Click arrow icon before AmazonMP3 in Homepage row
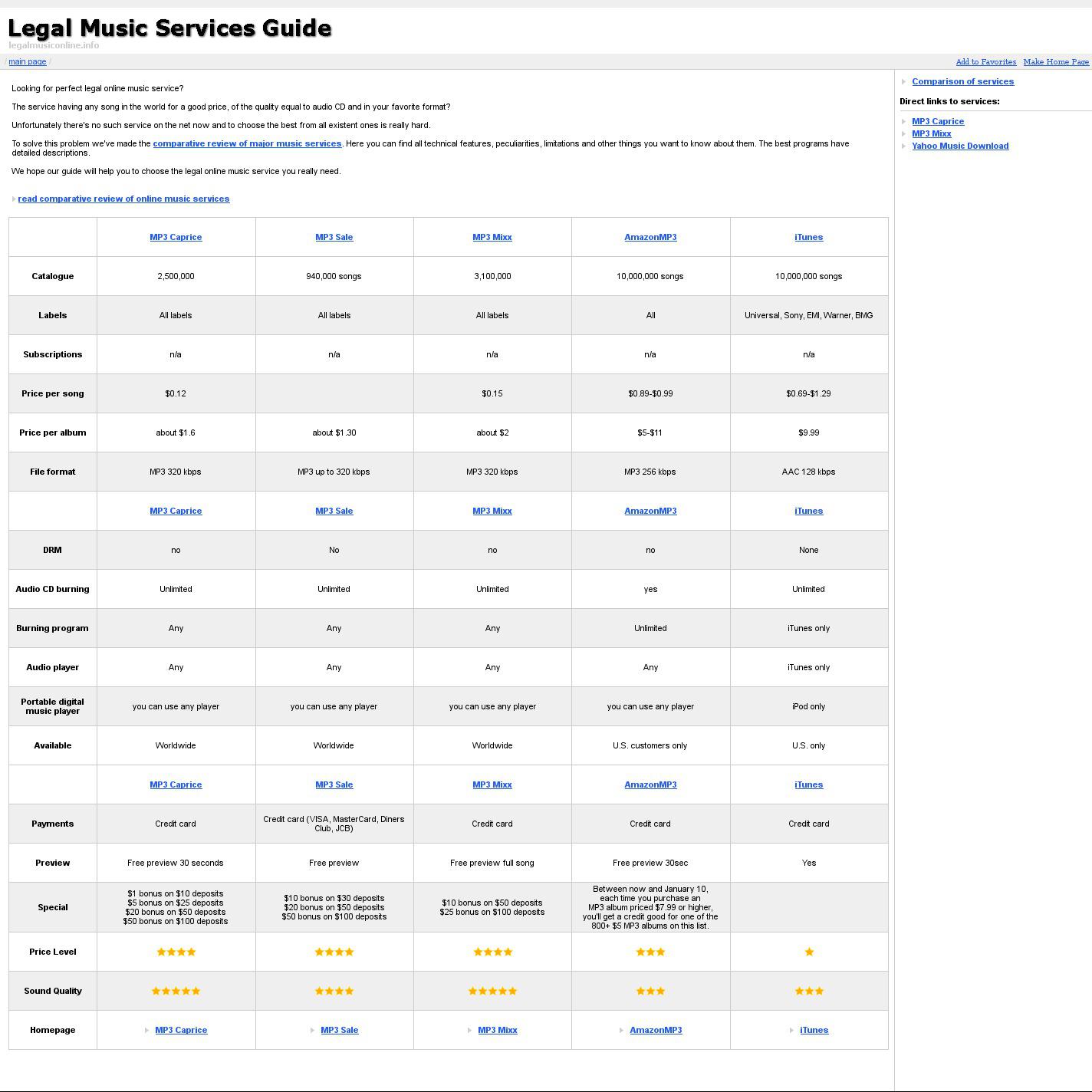 pyautogui.click(x=621, y=1031)
